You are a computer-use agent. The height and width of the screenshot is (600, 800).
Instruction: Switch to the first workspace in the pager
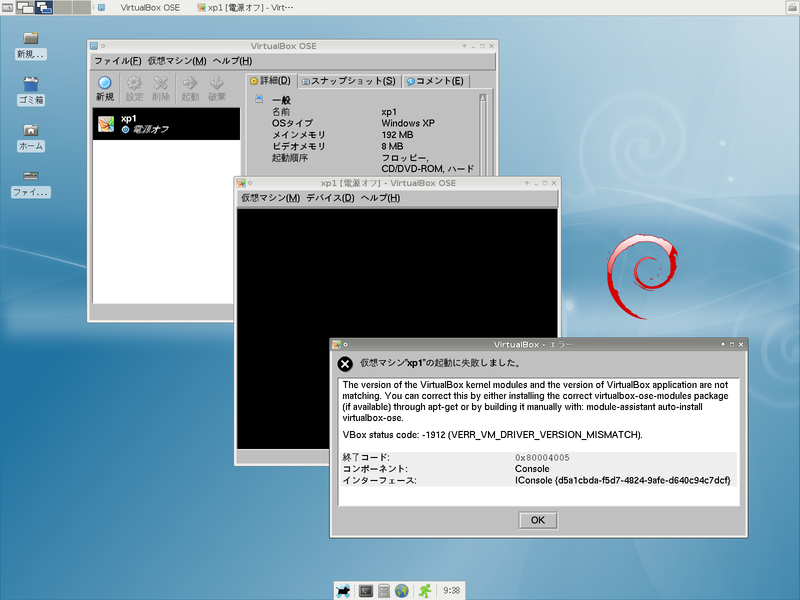(26, 7)
